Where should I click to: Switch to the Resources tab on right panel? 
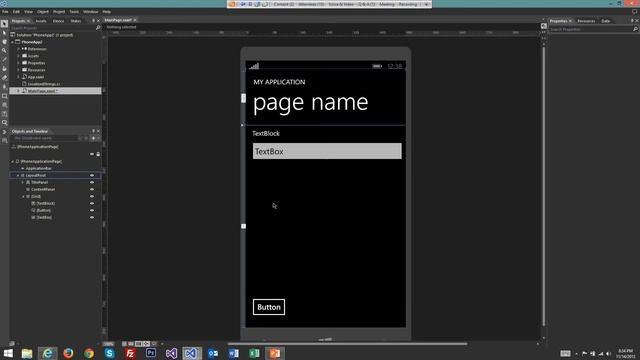point(586,21)
